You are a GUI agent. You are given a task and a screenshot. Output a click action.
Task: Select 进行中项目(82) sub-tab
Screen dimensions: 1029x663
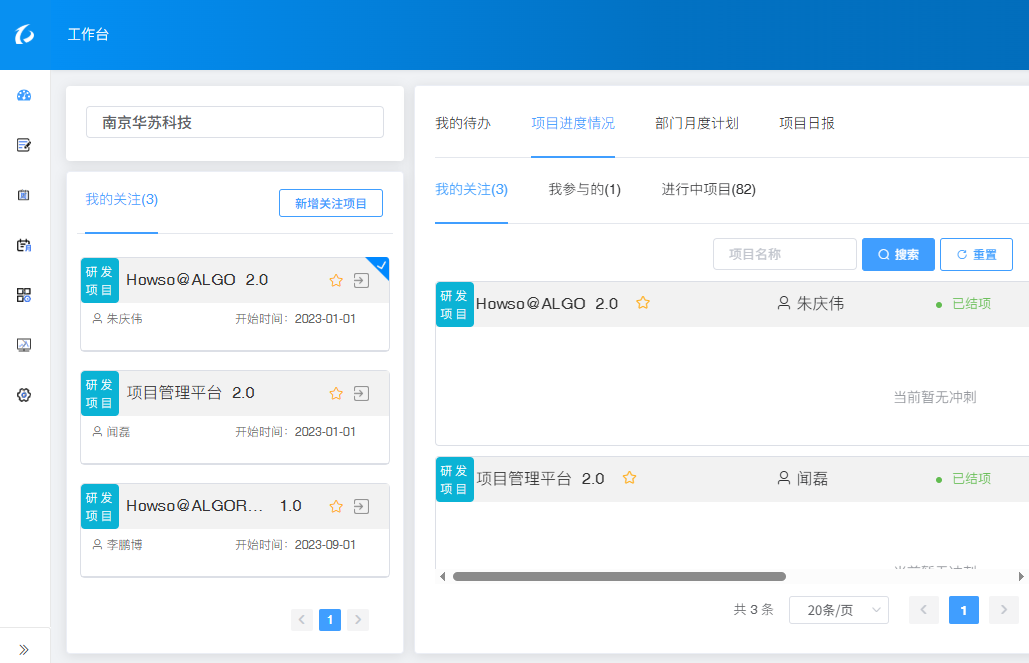click(x=709, y=190)
